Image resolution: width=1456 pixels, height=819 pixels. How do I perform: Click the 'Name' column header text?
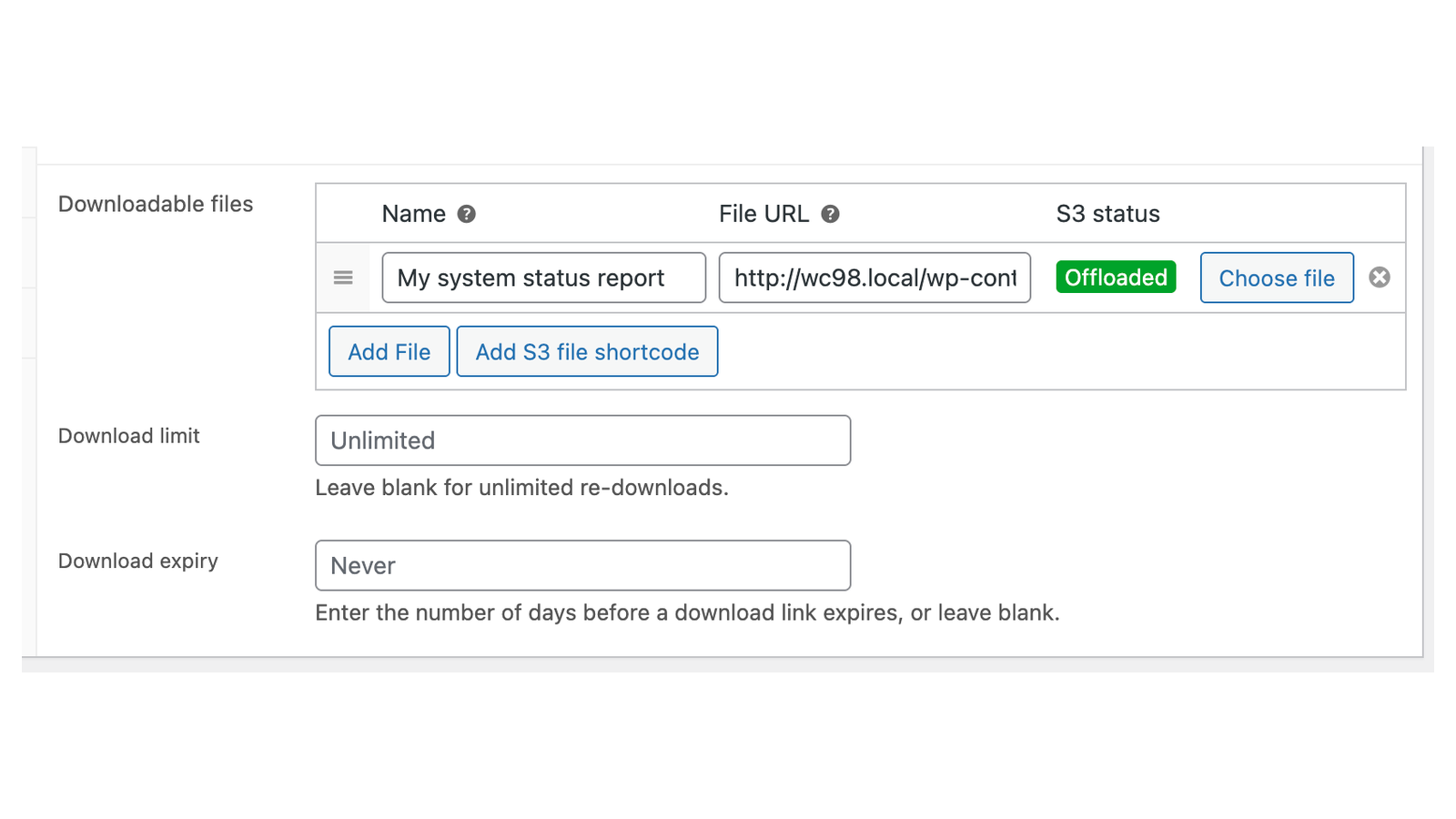[413, 214]
